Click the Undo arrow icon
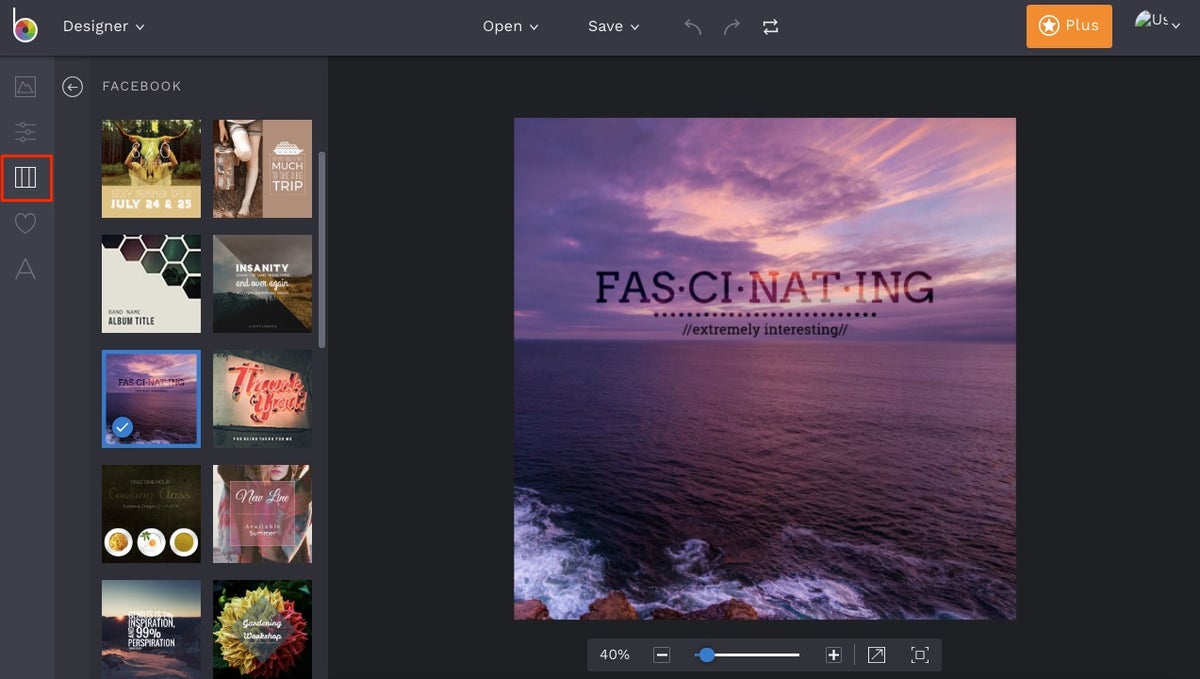Screen dimensions: 1200x679 [693, 27]
